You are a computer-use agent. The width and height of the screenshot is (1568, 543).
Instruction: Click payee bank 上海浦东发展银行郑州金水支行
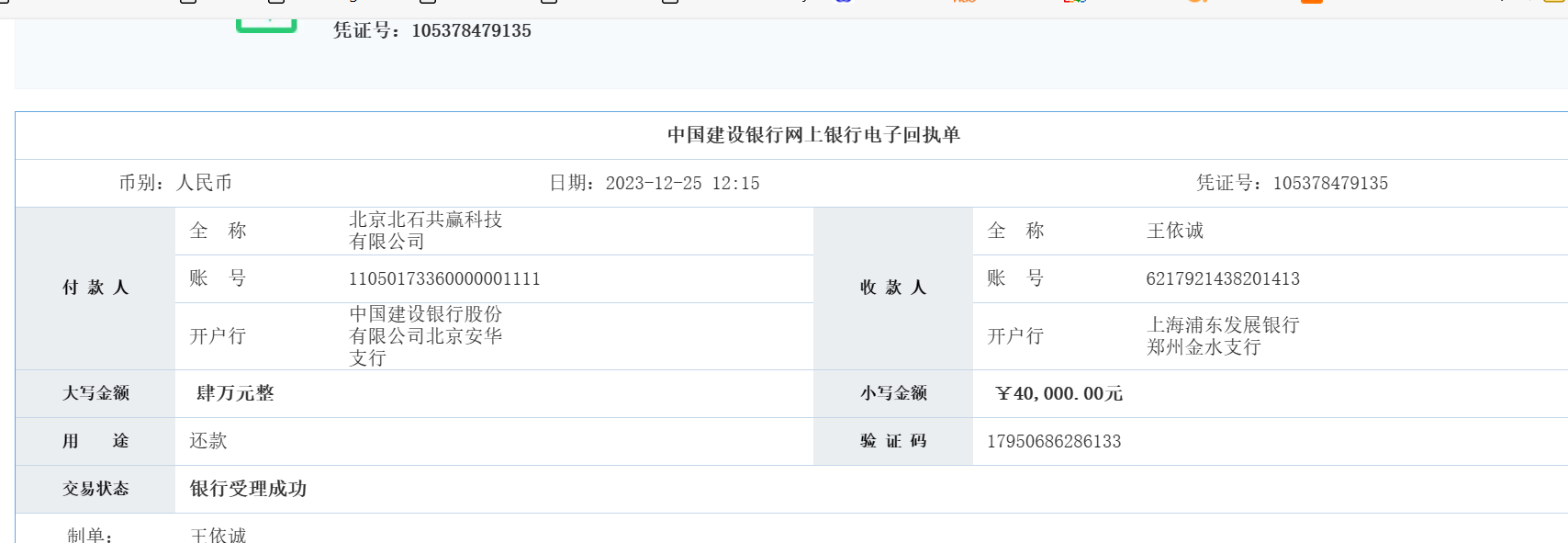pyautogui.click(x=1222, y=336)
